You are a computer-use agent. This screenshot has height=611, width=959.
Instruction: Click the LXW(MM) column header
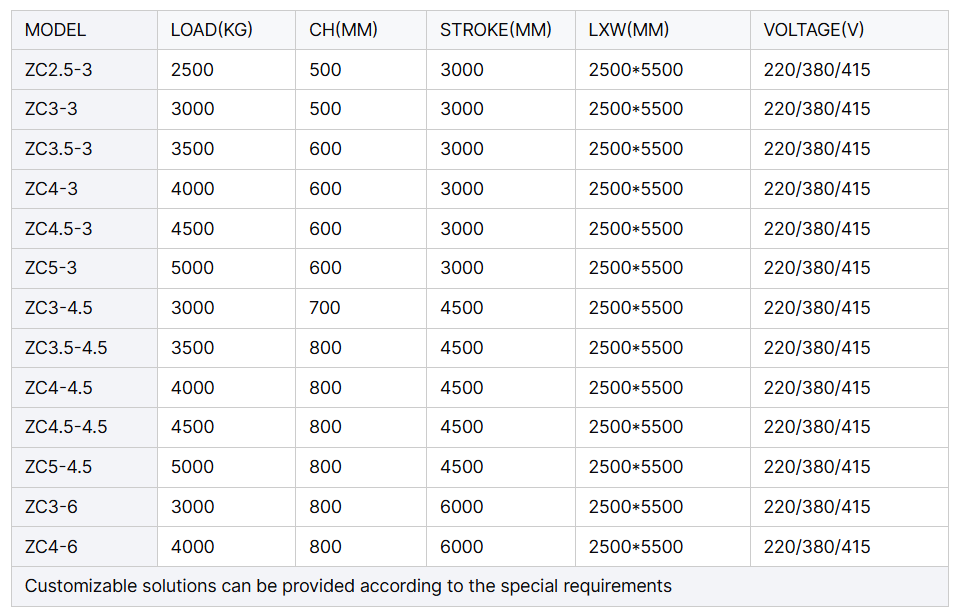(628, 30)
